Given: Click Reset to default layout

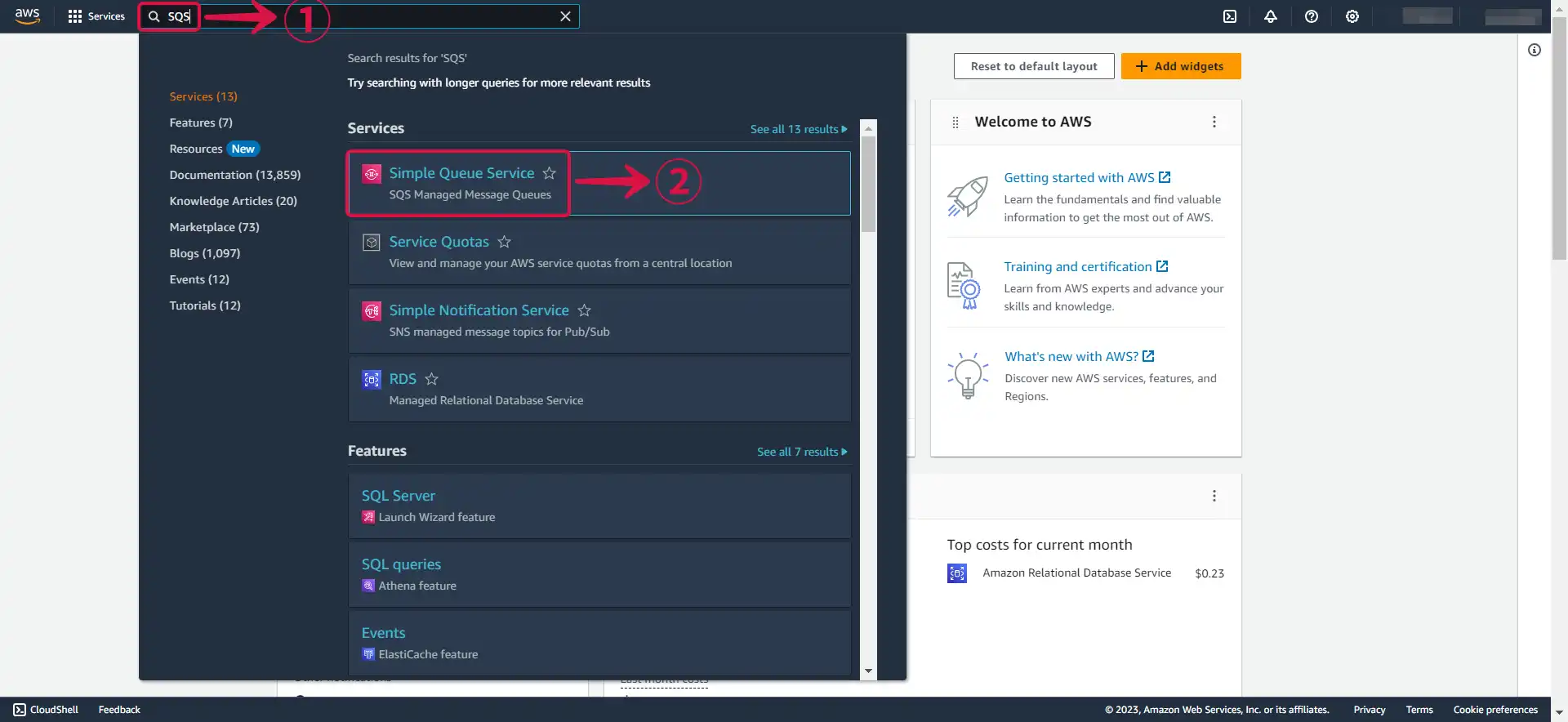Looking at the screenshot, I should 1034,66.
